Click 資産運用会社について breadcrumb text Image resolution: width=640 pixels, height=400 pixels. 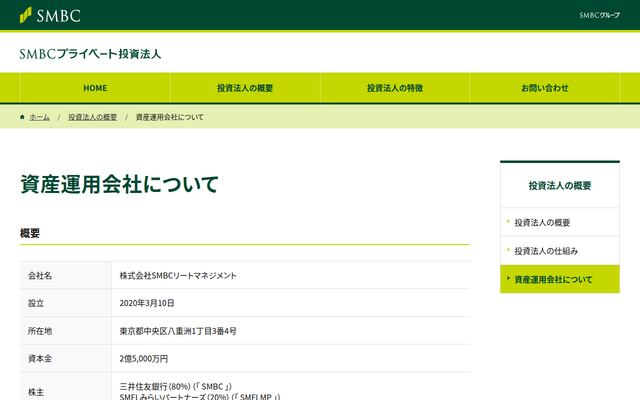coord(169,117)
